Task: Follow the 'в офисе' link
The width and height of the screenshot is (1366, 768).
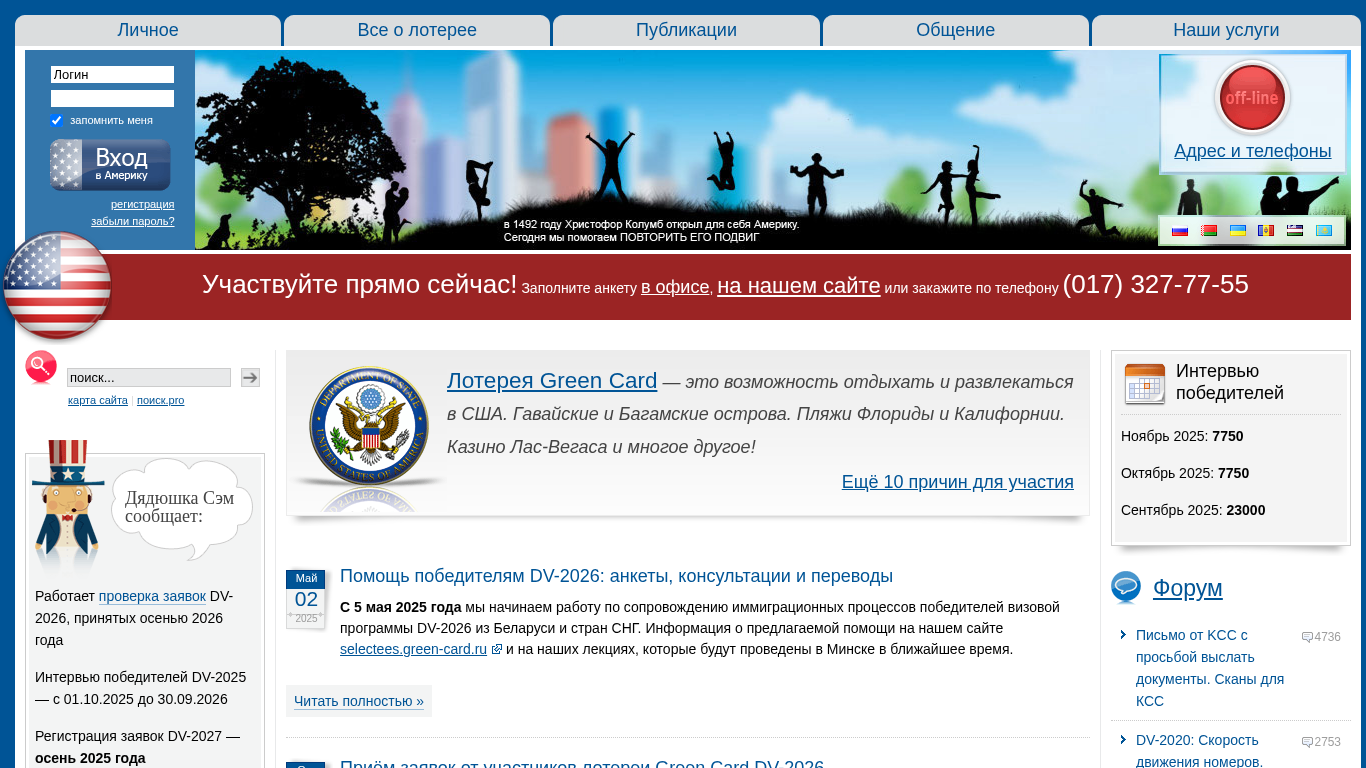Action: coord(675,287)
